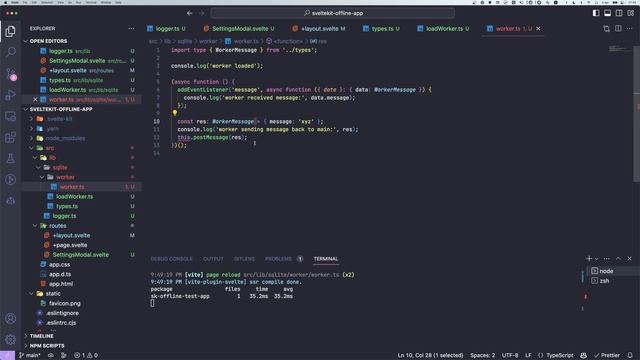Open the customize layout icon
Screen dimensions: 640x360
tap(631, 13)
